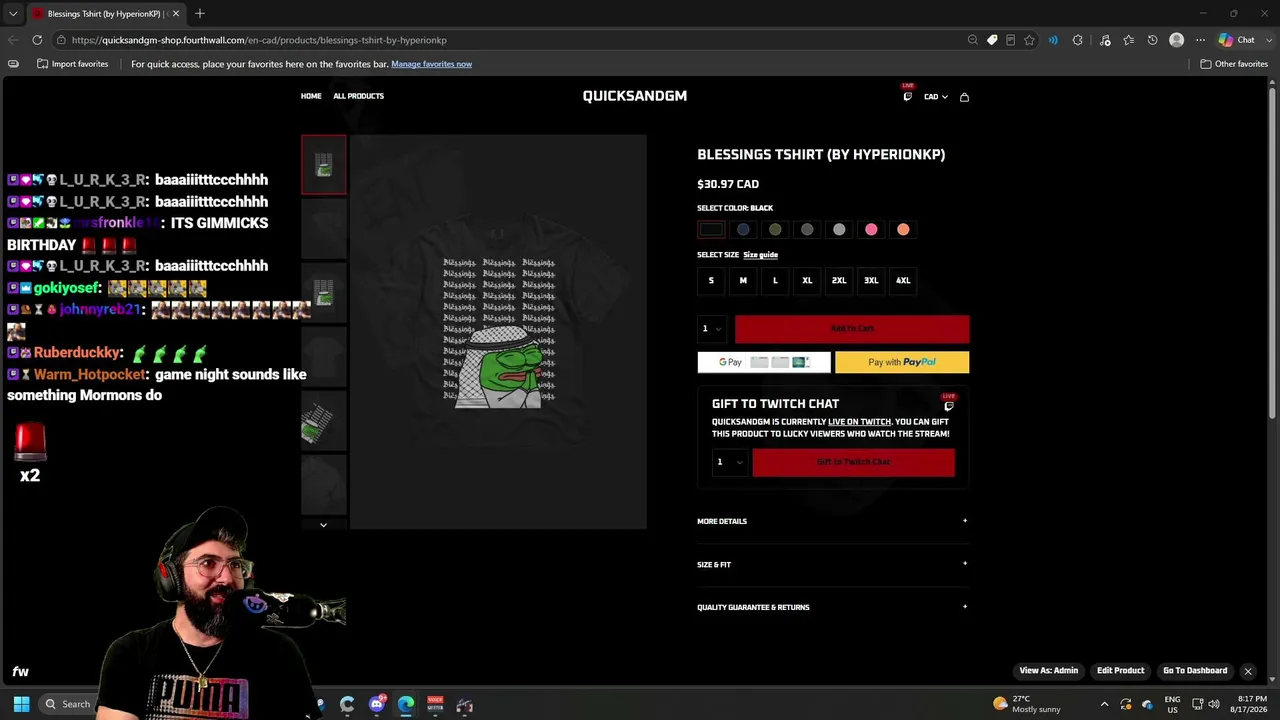The height and width of the screenshot is (720, 1280).
Task: Open the shopping price tag icon
Action: pos(992,40)
